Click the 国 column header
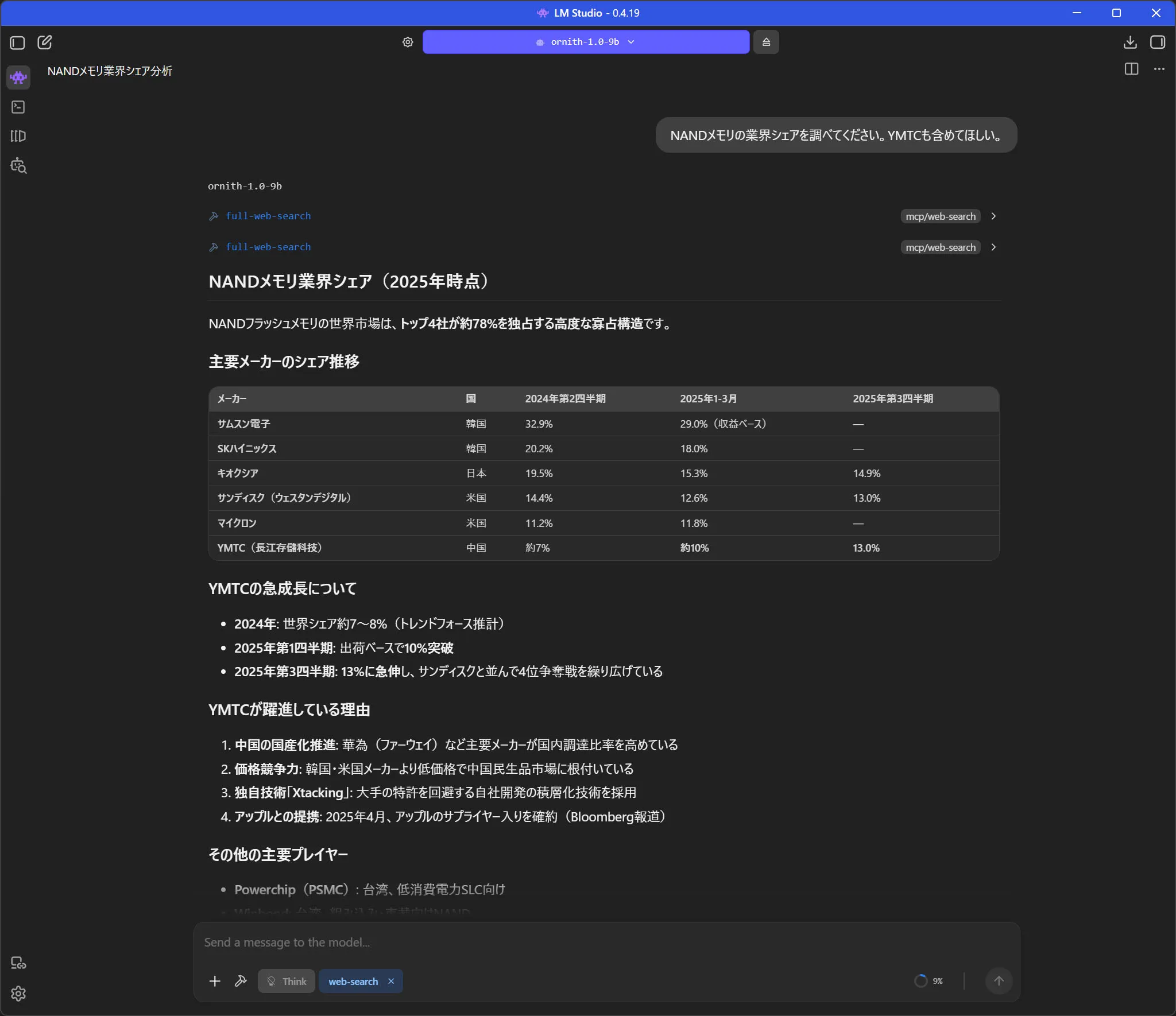The image size is (1176, 1016). [471, 398]
